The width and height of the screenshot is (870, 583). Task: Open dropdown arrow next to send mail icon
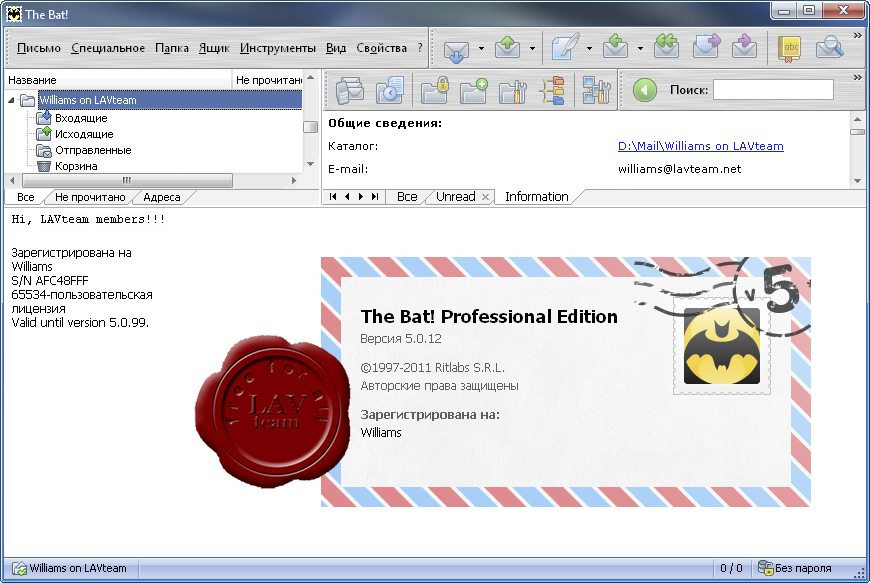532,48
